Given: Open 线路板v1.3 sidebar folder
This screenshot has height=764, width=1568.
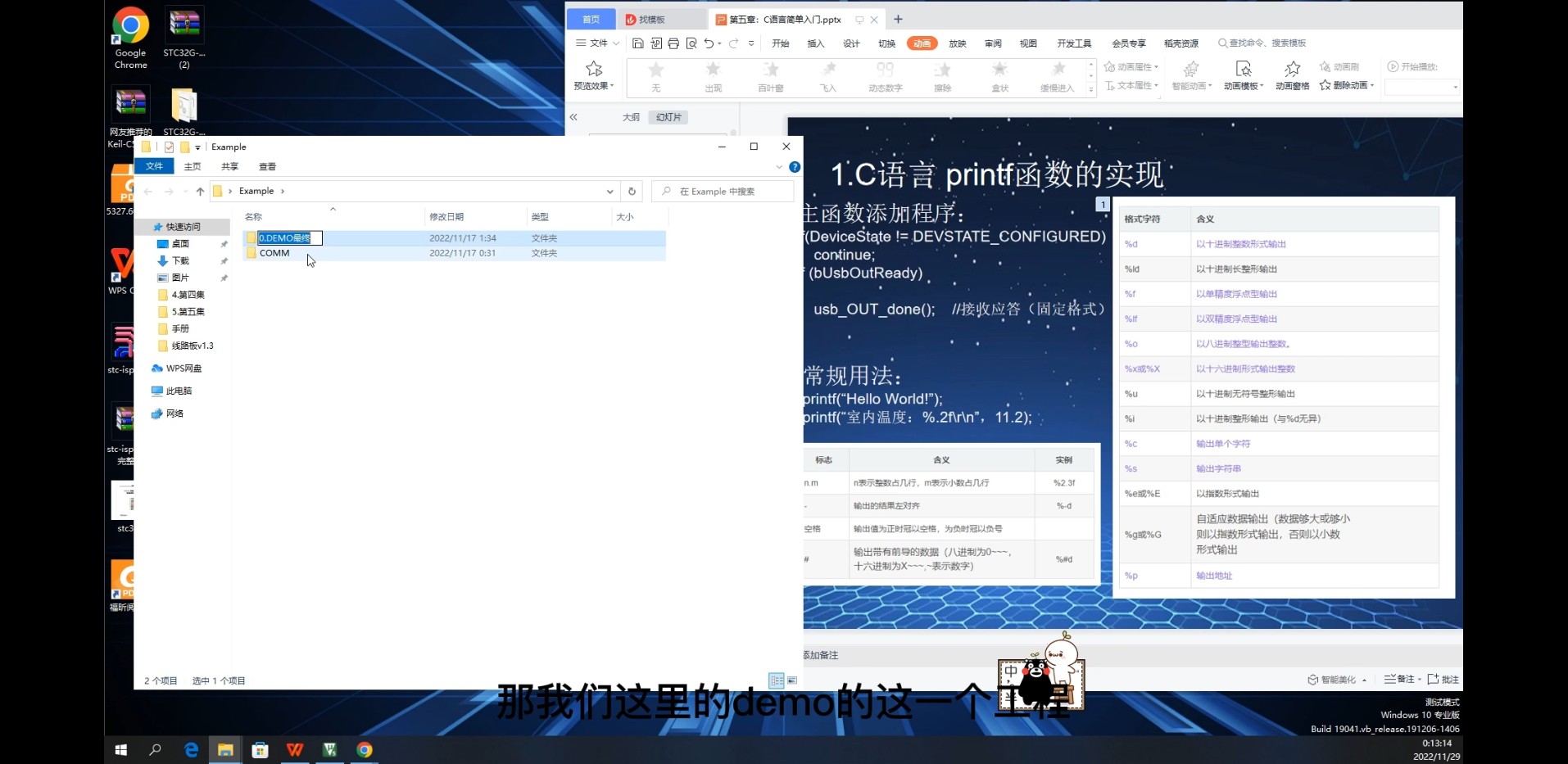Looking at the screenshot, I should [x=192, y=346].
